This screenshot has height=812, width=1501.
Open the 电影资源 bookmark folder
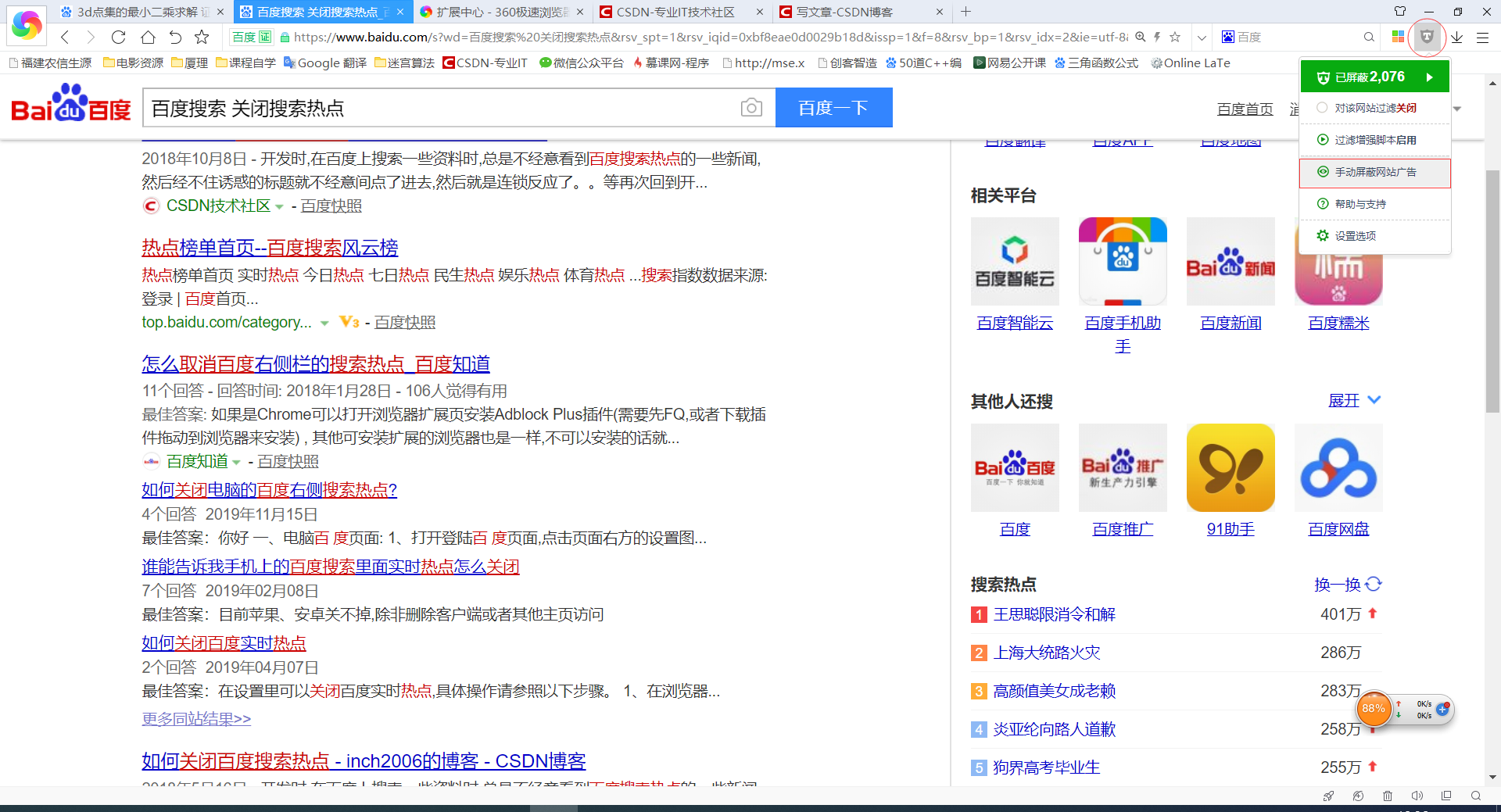[133, 63]
